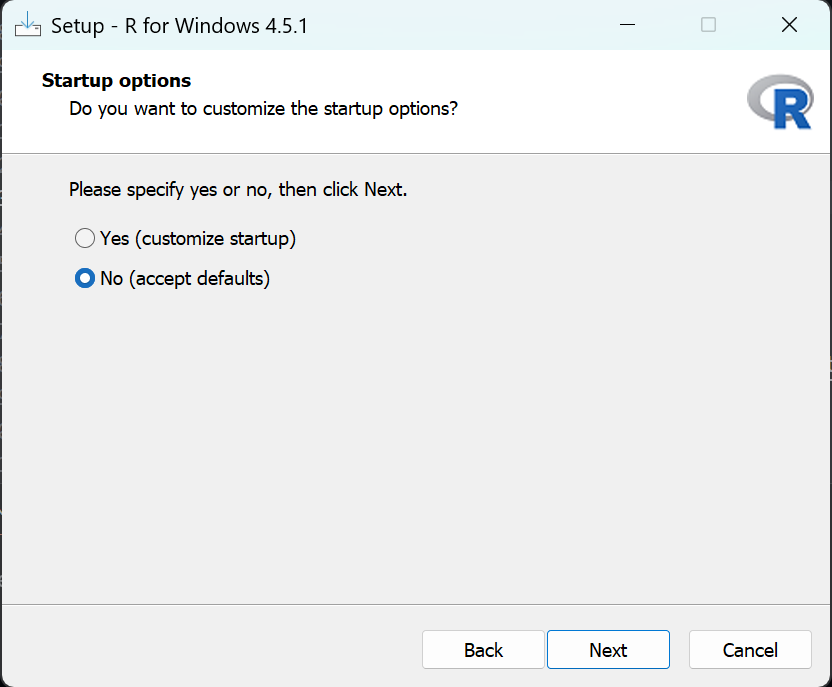832x687 pixels.
Task: Proceed with the Next button
Action: point(608,650)
